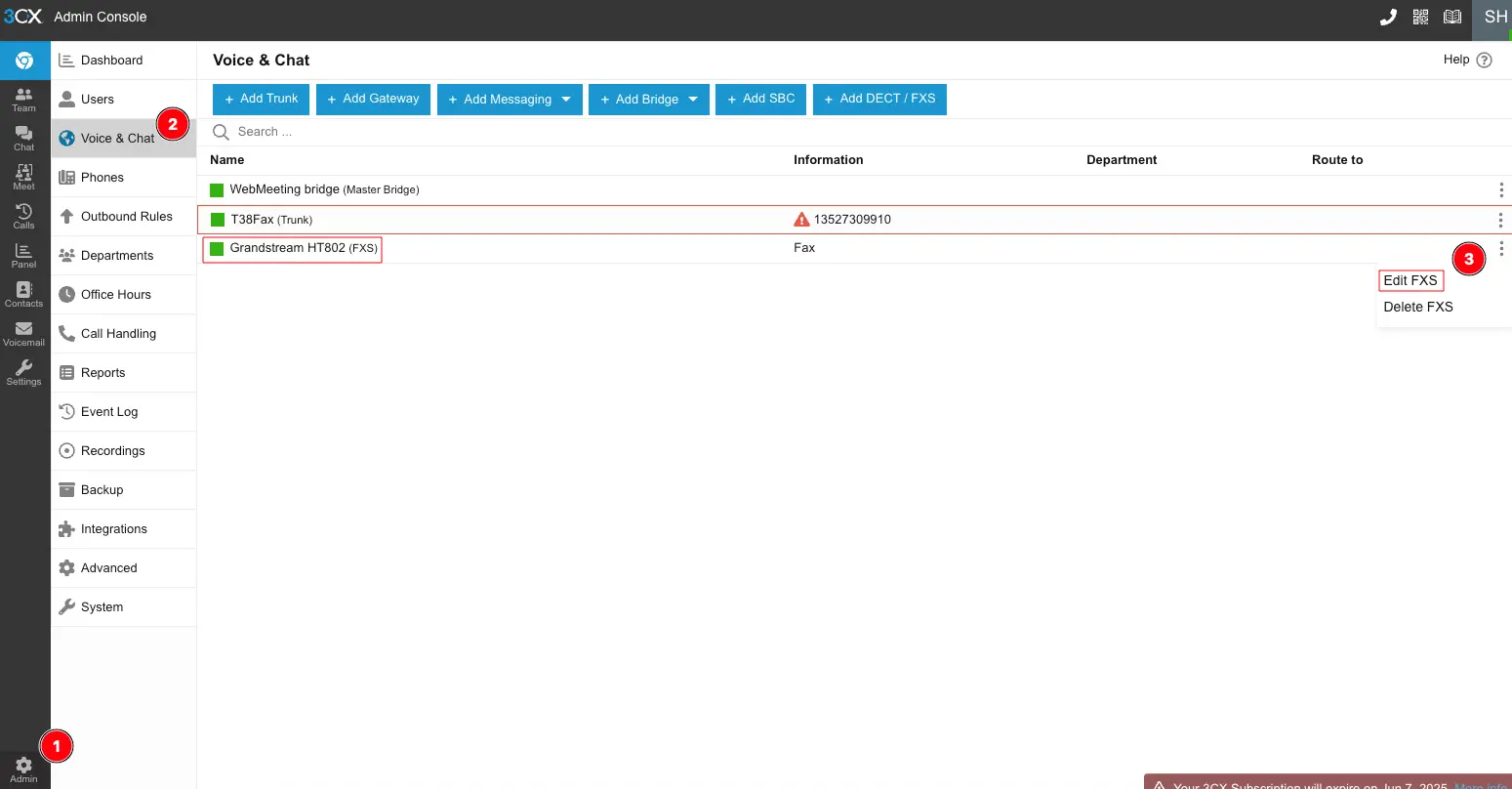Open the Meet sidebar icon
1512x789 pixels.
point(24,177)
